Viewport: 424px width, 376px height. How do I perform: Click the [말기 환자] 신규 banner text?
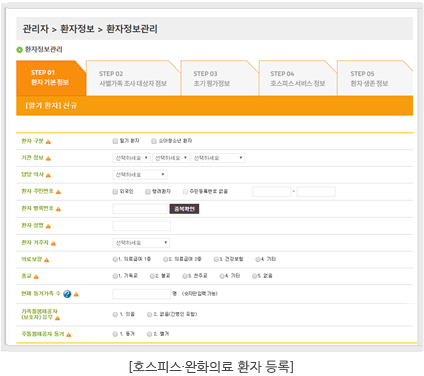point(51,106)
